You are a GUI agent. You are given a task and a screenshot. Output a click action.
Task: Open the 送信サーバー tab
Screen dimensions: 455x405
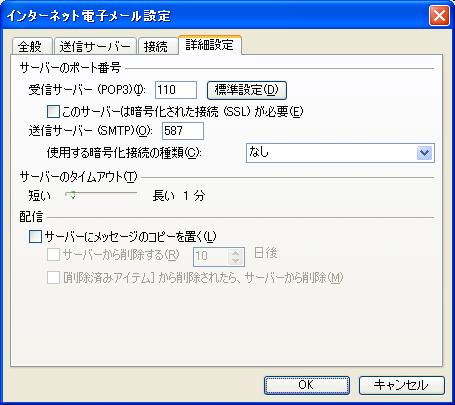[x=95, y=46]
